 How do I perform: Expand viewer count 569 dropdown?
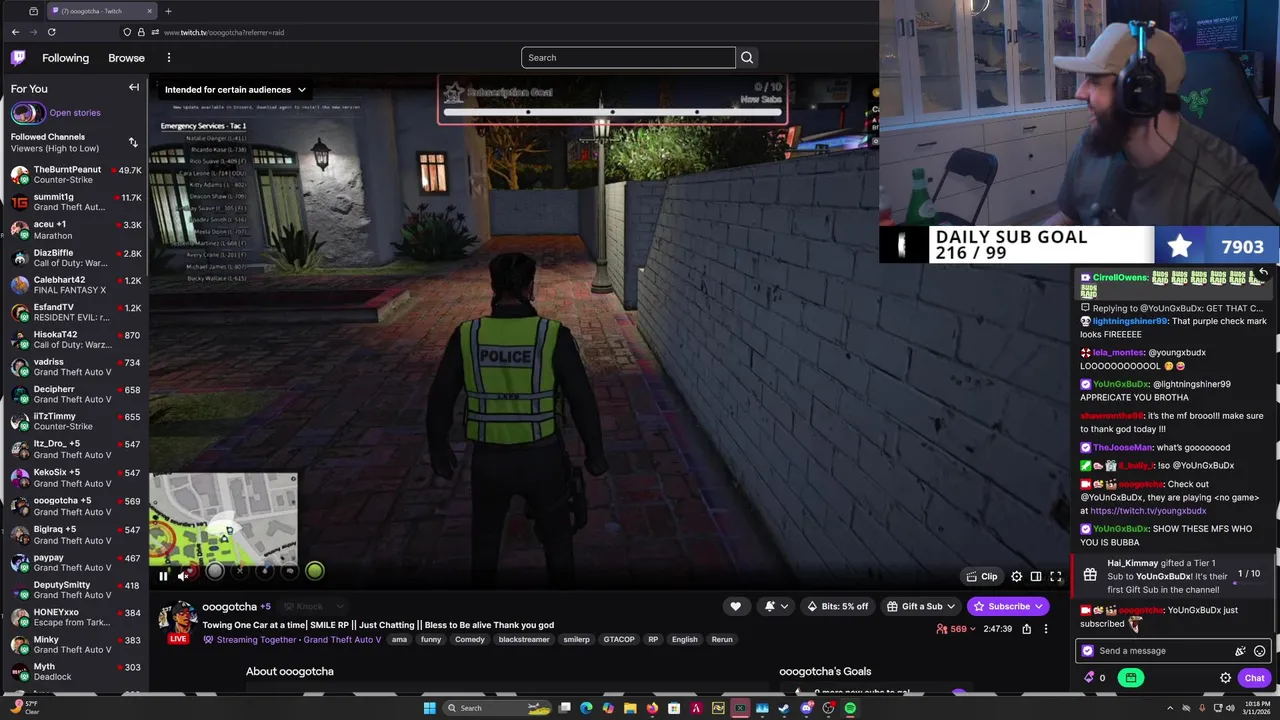(956, 629)
